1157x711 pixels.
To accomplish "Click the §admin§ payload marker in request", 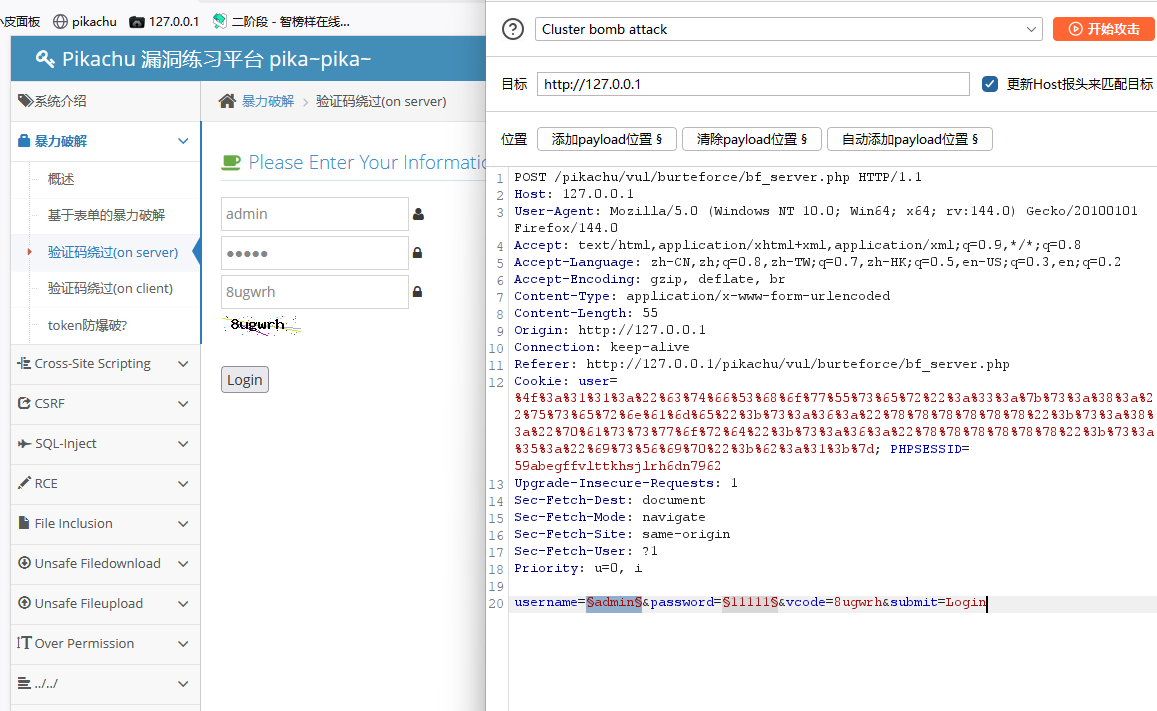I will [614, 602].
